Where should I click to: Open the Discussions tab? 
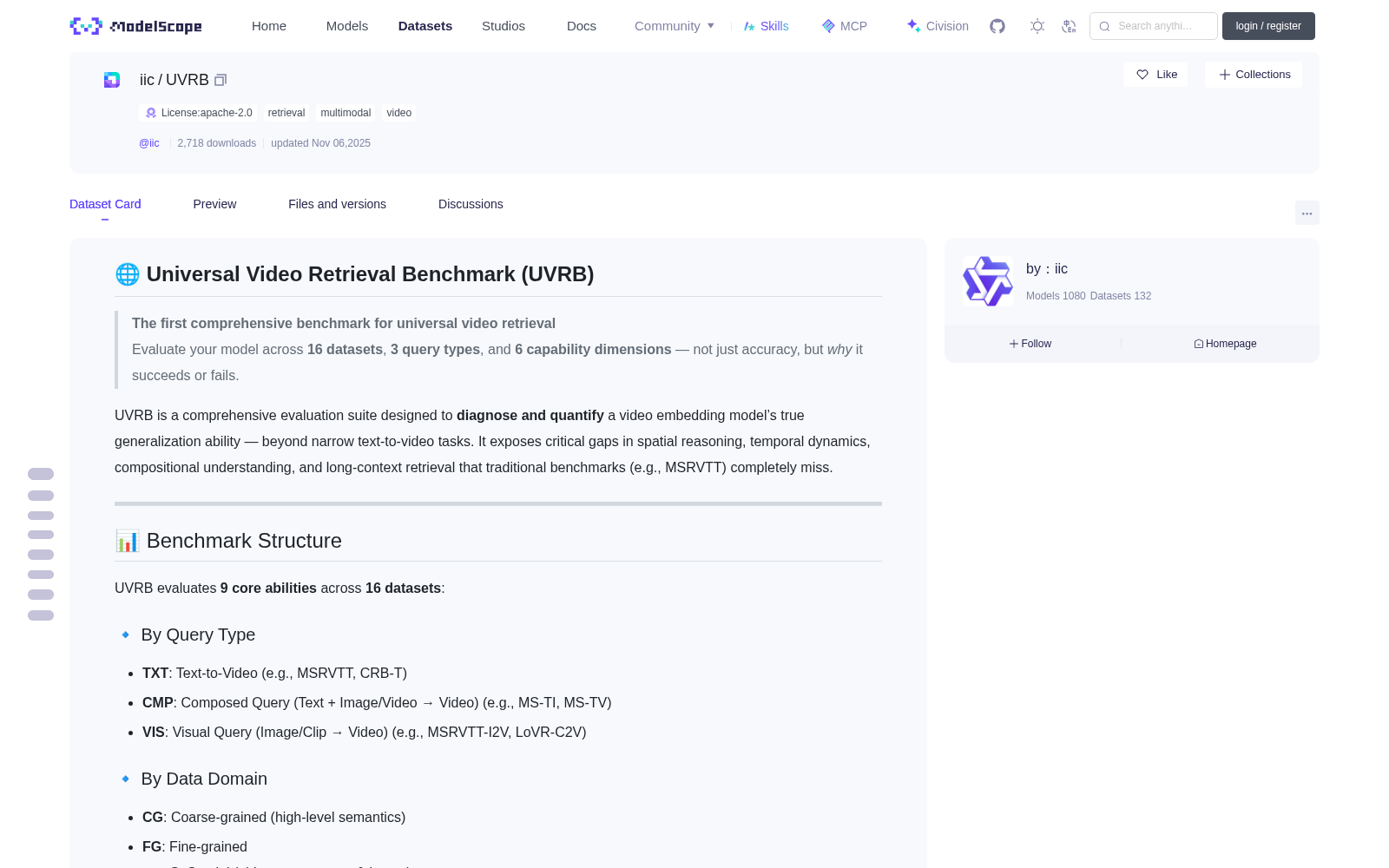pos(471,204)
